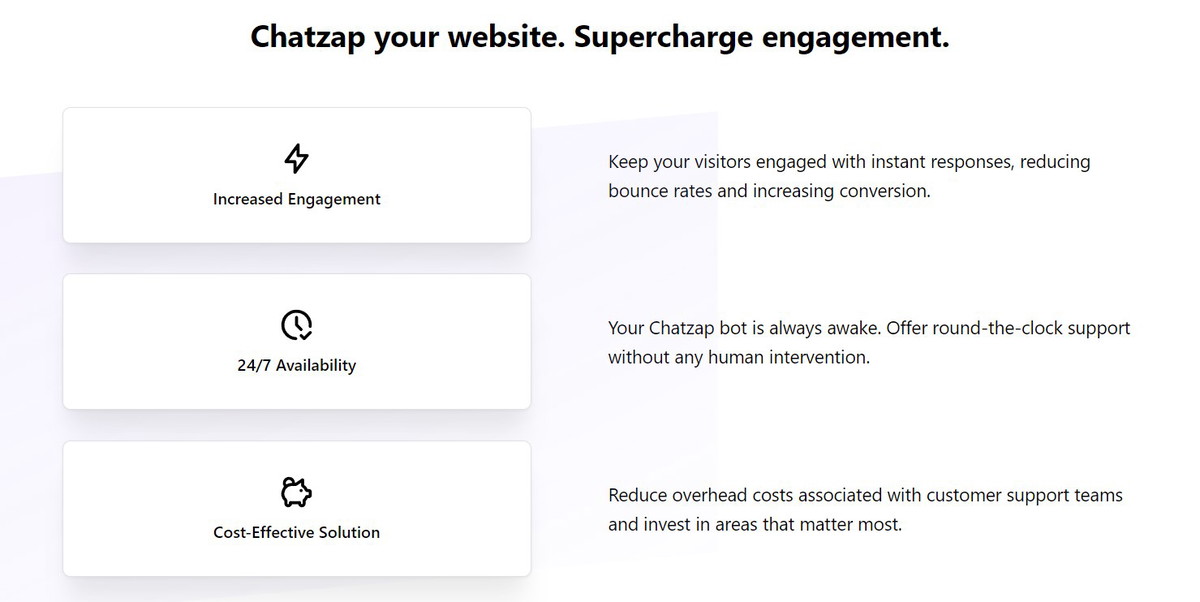Click the "24/7 Availability" text label

point(297,366)
